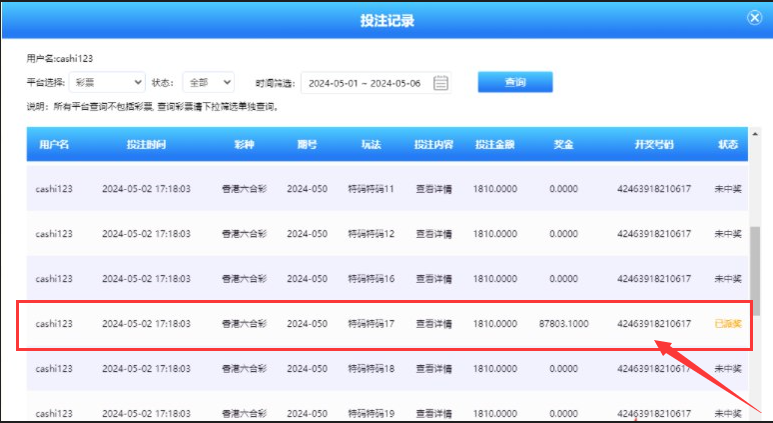Click the 投注时间 column header
Image resolution: width=773 pixels, height=423 pixels.
pos(146,145)
